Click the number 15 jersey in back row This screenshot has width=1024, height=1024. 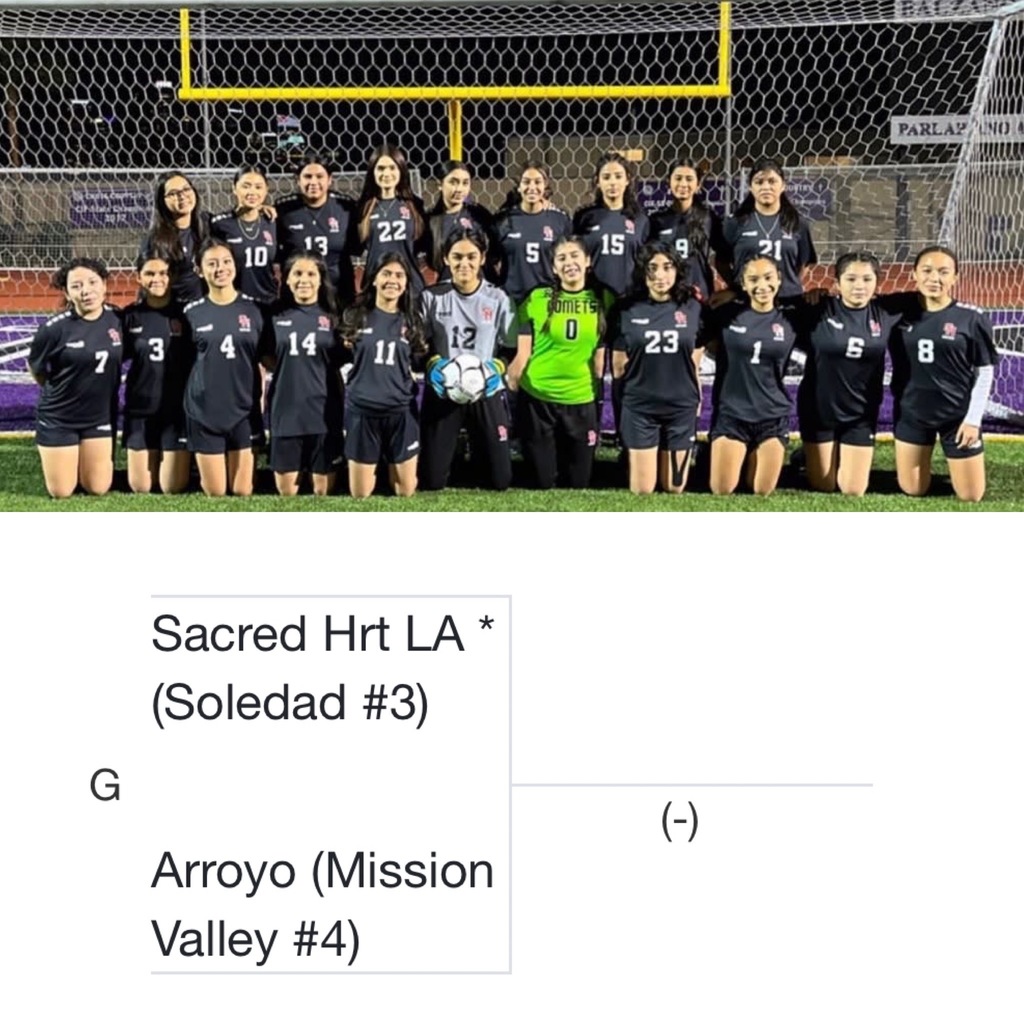pyautogui.click(x=612, y=250)
